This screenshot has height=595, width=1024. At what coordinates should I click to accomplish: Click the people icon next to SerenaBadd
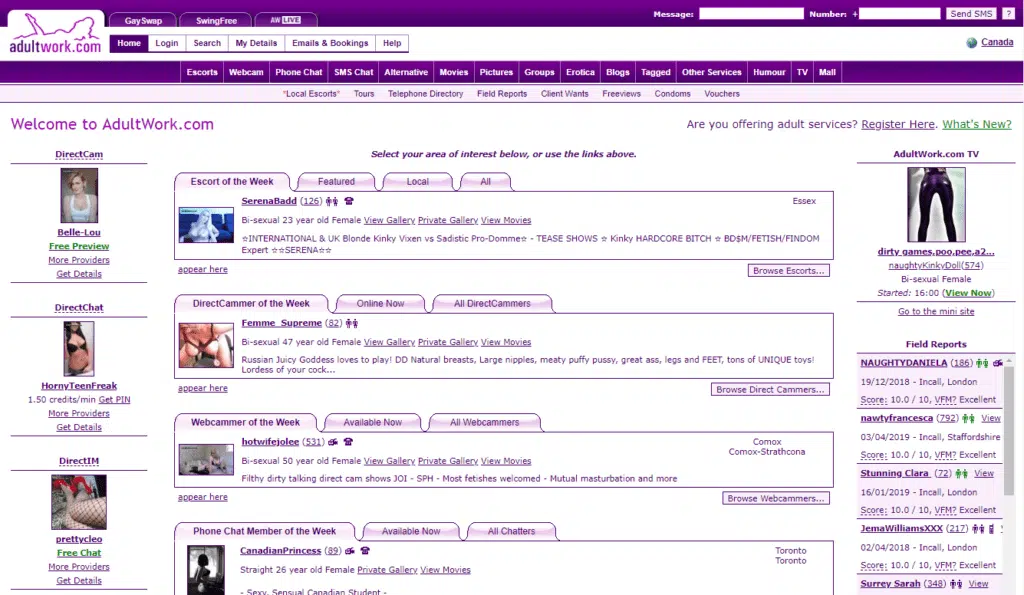coord(332,201)
